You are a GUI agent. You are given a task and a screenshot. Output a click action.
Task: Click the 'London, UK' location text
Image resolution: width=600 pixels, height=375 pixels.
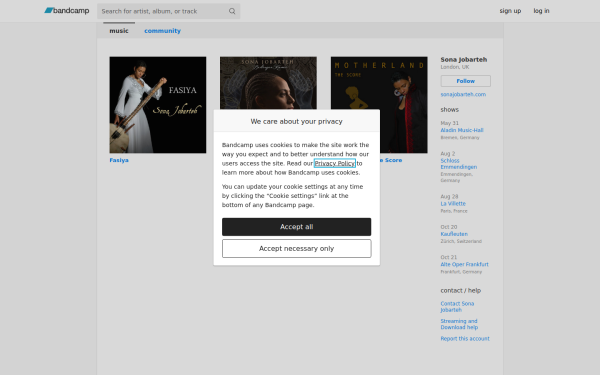(455, 67)
